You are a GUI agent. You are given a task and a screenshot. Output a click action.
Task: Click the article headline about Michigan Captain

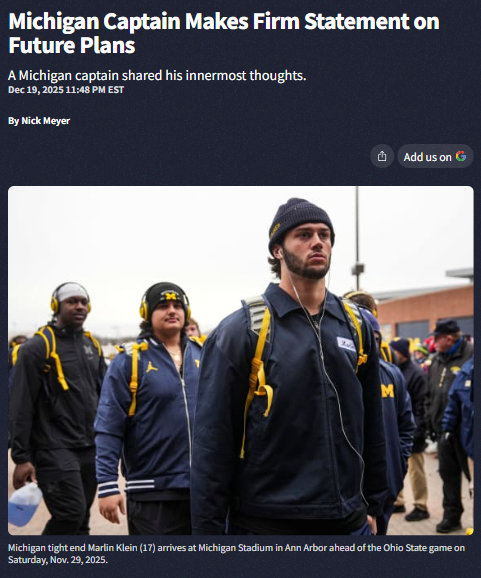(x=224, y=33)
